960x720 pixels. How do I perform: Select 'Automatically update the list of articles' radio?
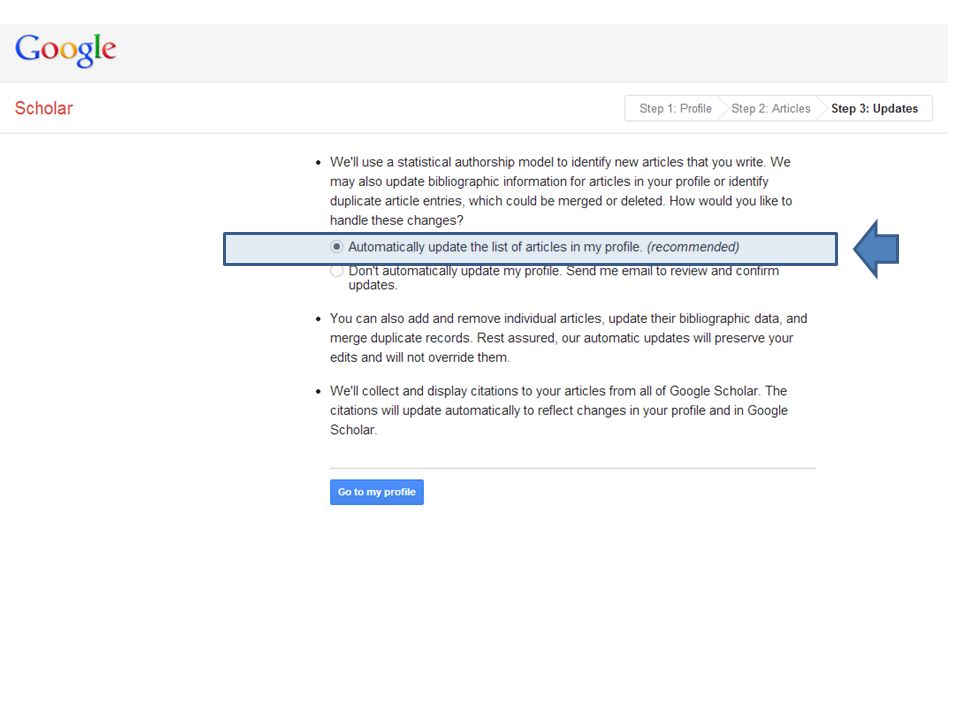[x=336, y=247]
